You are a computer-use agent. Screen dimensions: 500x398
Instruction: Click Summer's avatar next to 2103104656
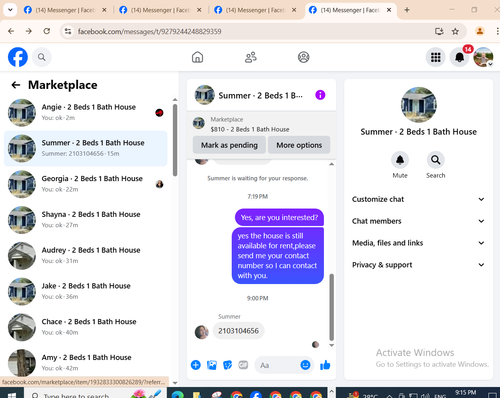point(202,332)
